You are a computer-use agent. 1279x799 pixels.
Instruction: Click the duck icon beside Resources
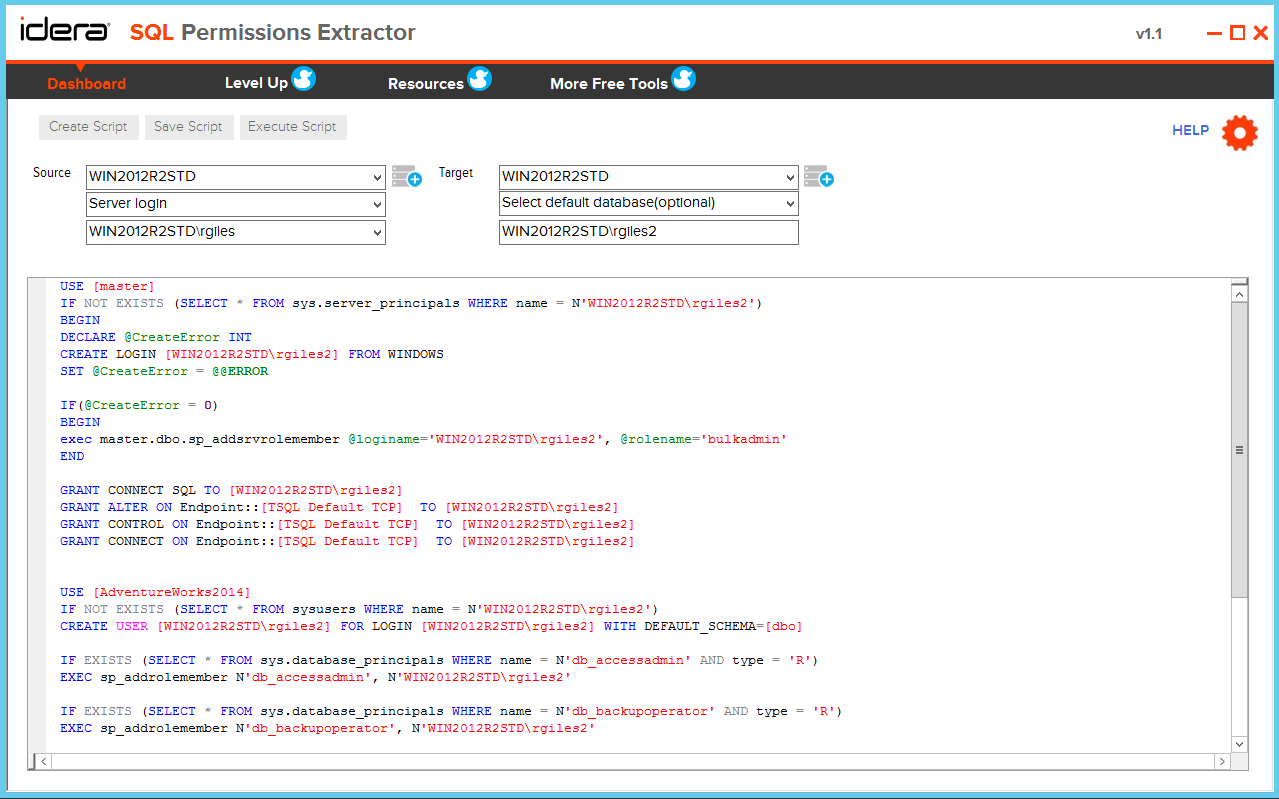pos(479,78)
